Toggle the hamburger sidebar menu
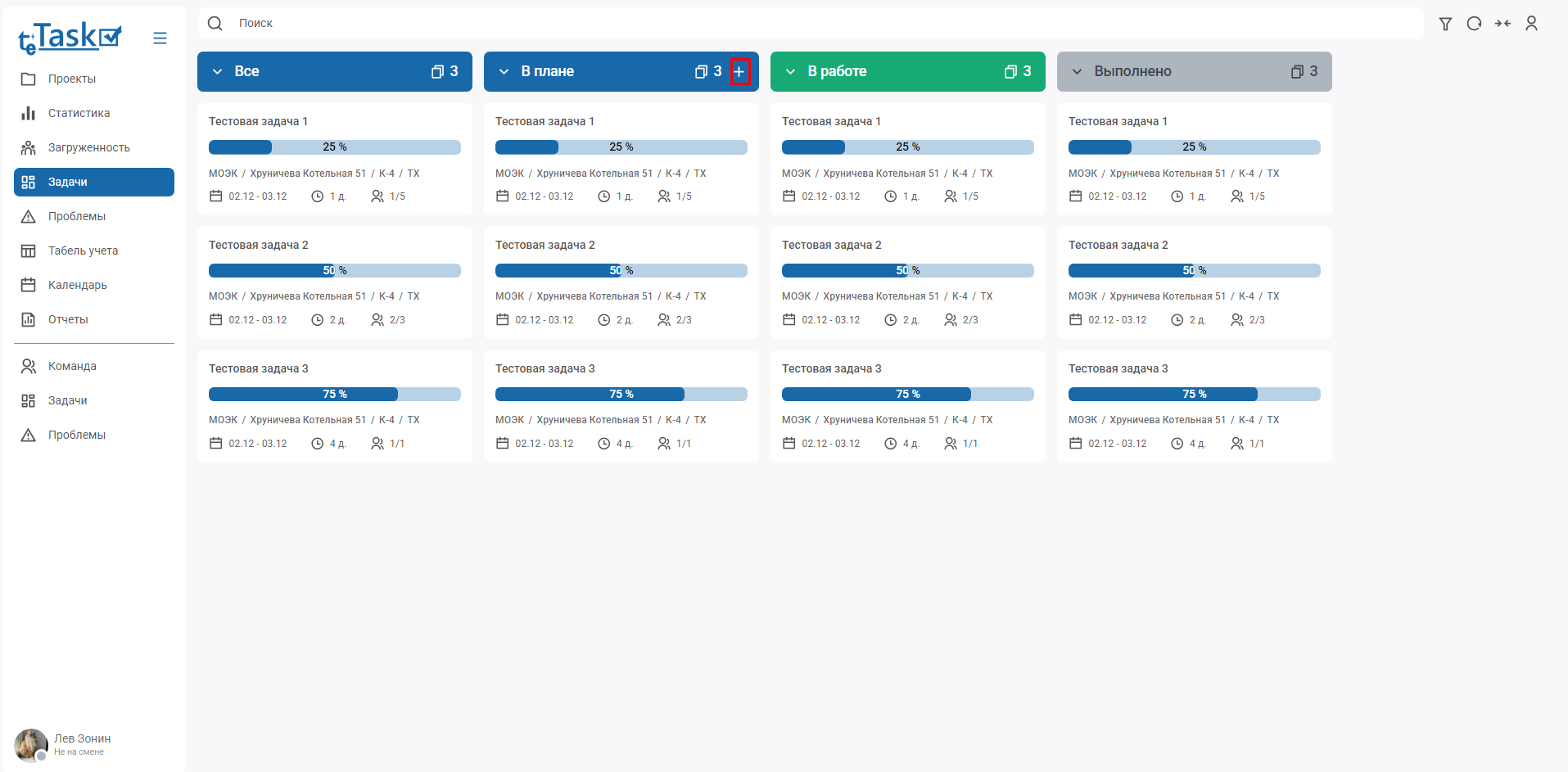Viewport: 1568px width, 772px height. [x=160, y=38]
